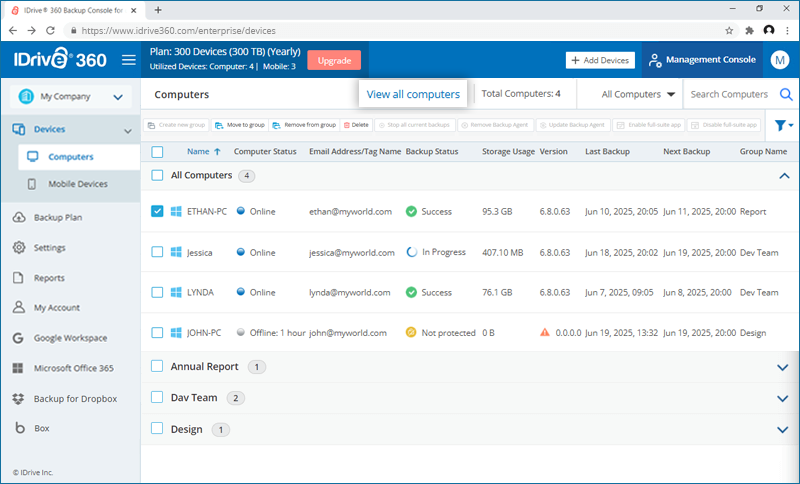Click in the Search Computers field
Viewport: 800px width, 484px height.
coord(730,95)
